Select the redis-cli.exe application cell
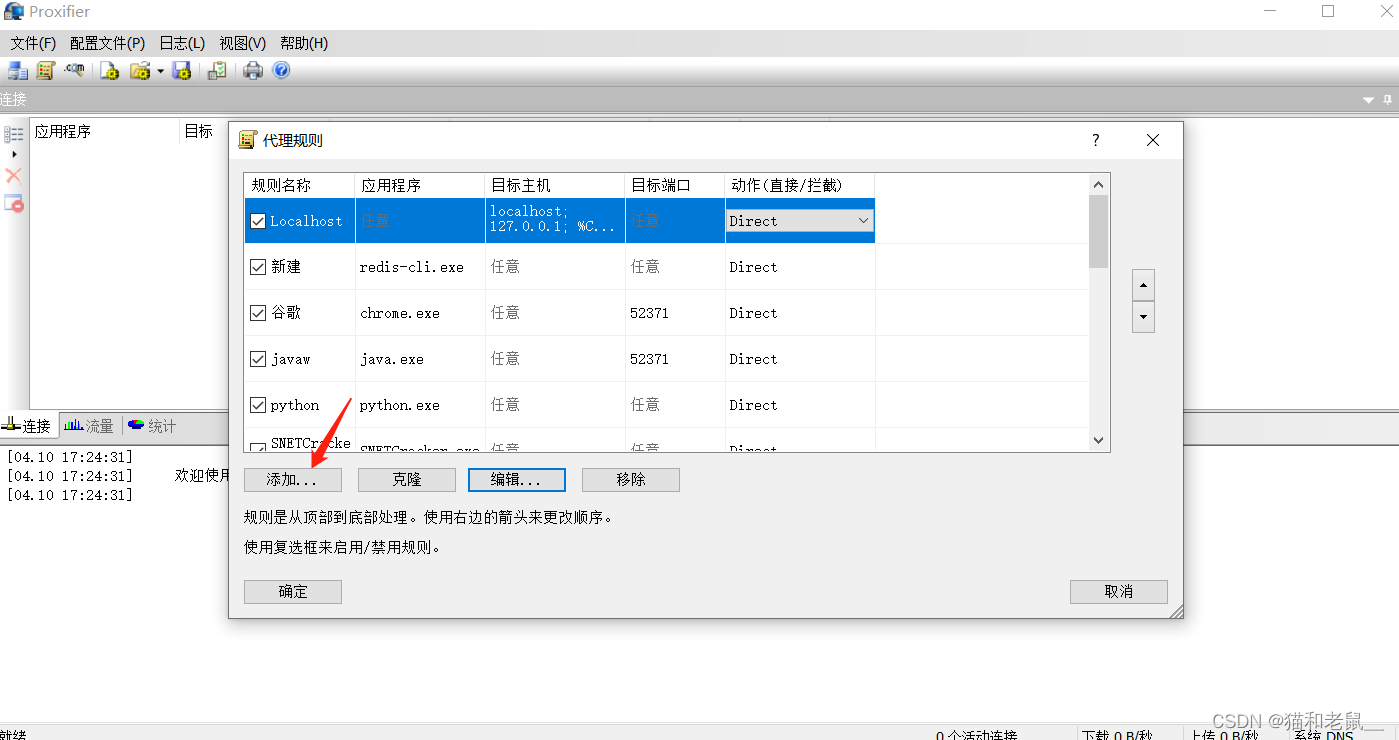The image size is (1399, 740). [420, 267]
